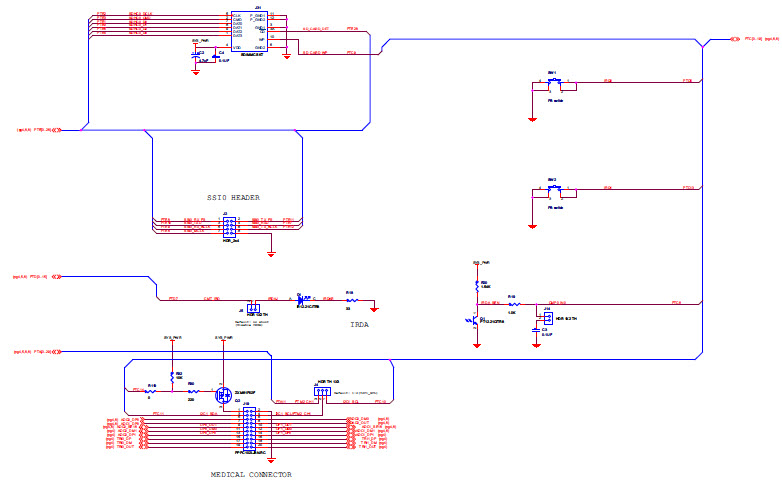This screenshot has height=482, width=782.
Task: Select the C3 capacitor near the SD connector
Action: (x=197, y=55)
